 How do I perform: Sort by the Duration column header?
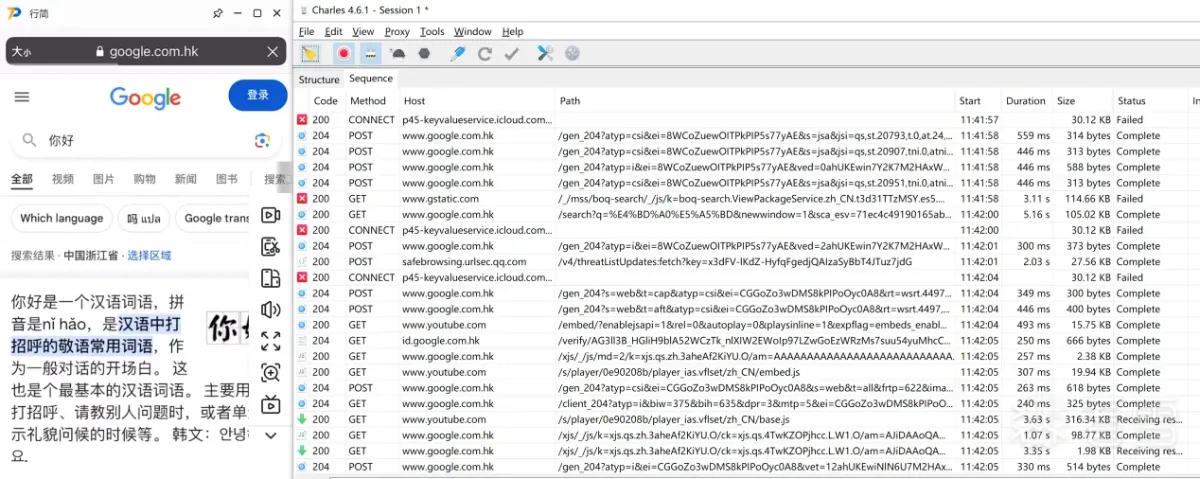coord(1025,101)
